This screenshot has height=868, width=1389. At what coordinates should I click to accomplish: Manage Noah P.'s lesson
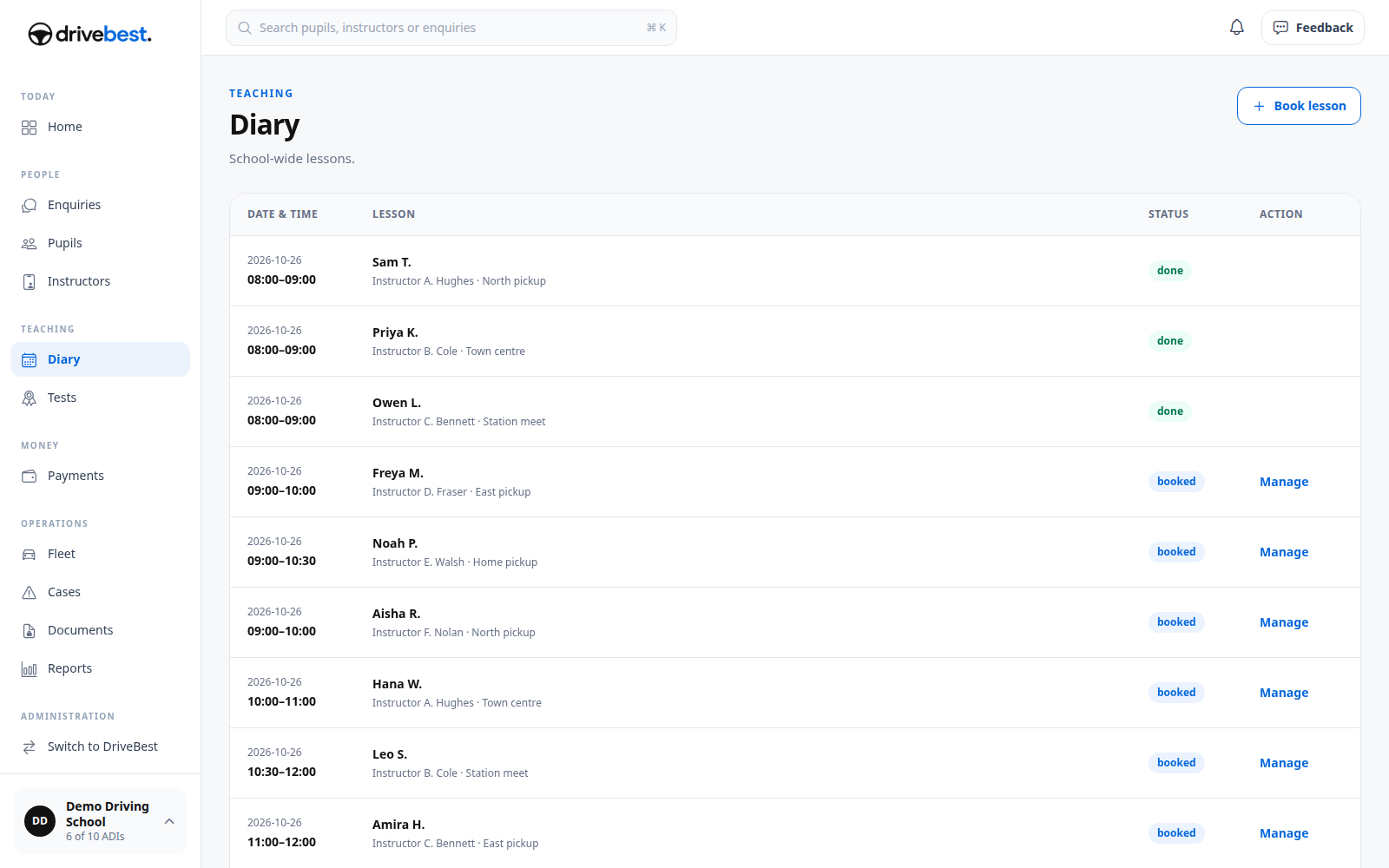tap(1284, 552)
